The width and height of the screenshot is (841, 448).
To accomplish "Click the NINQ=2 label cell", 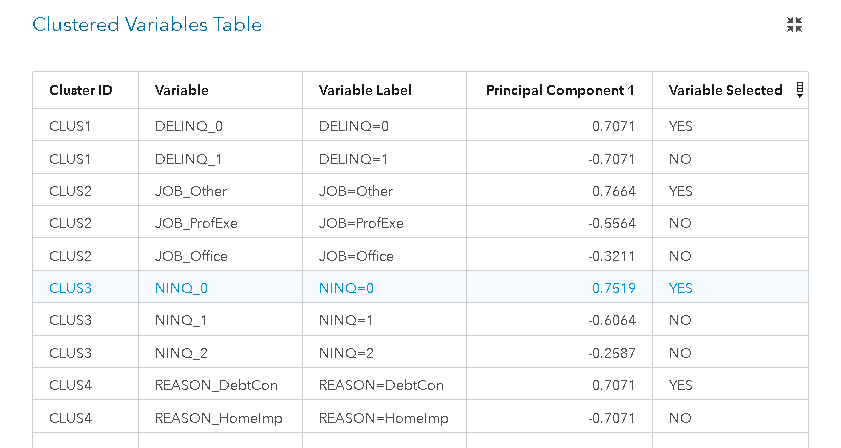I will 385,353.
